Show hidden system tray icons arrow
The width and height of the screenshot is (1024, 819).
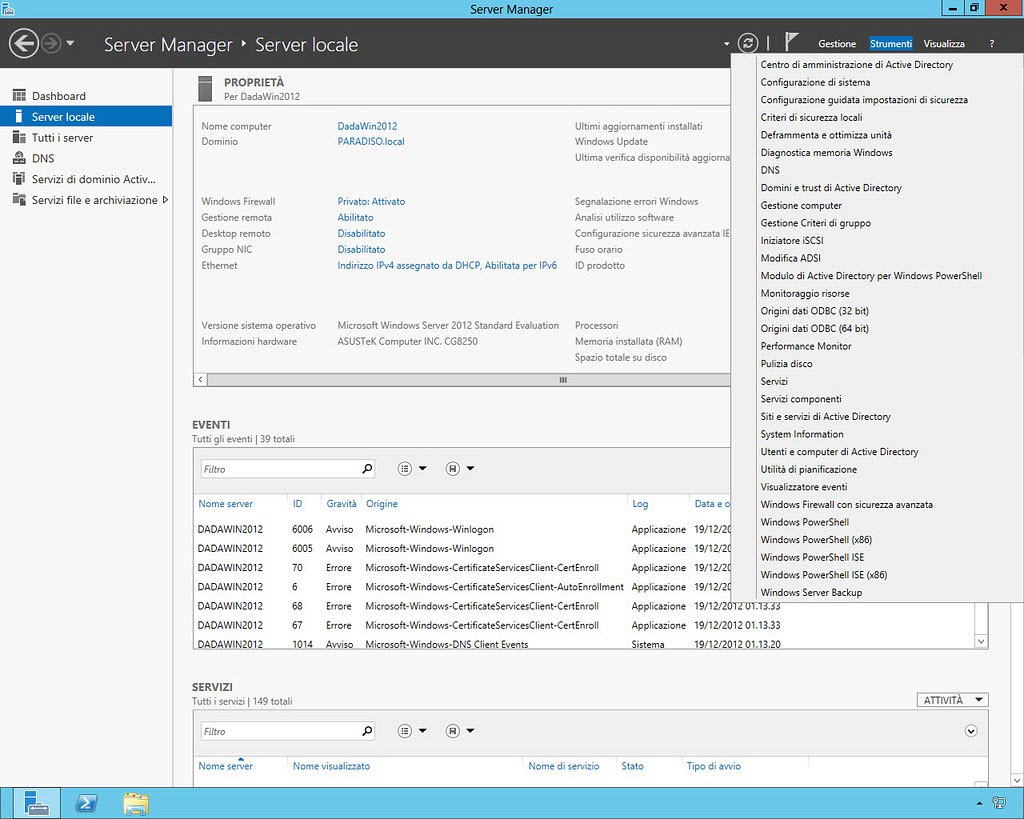(x=979, y=803)
